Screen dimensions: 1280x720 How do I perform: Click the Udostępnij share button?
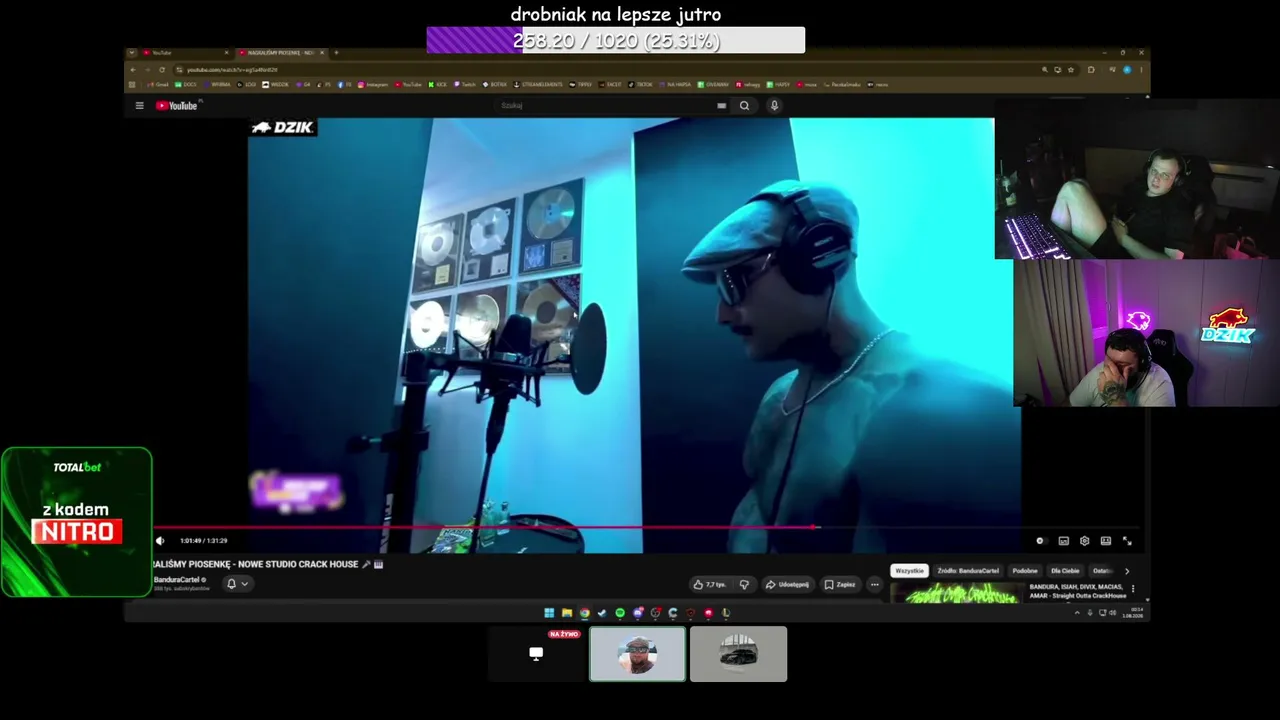(787, 584)
